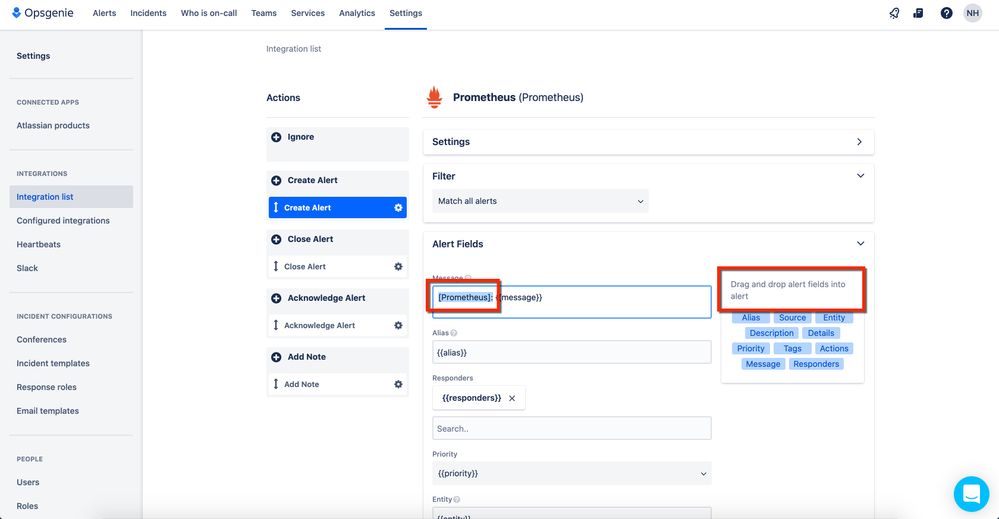
Task: Collapse the Alert Fields section chevron
Action: click(x=860, y=244)
